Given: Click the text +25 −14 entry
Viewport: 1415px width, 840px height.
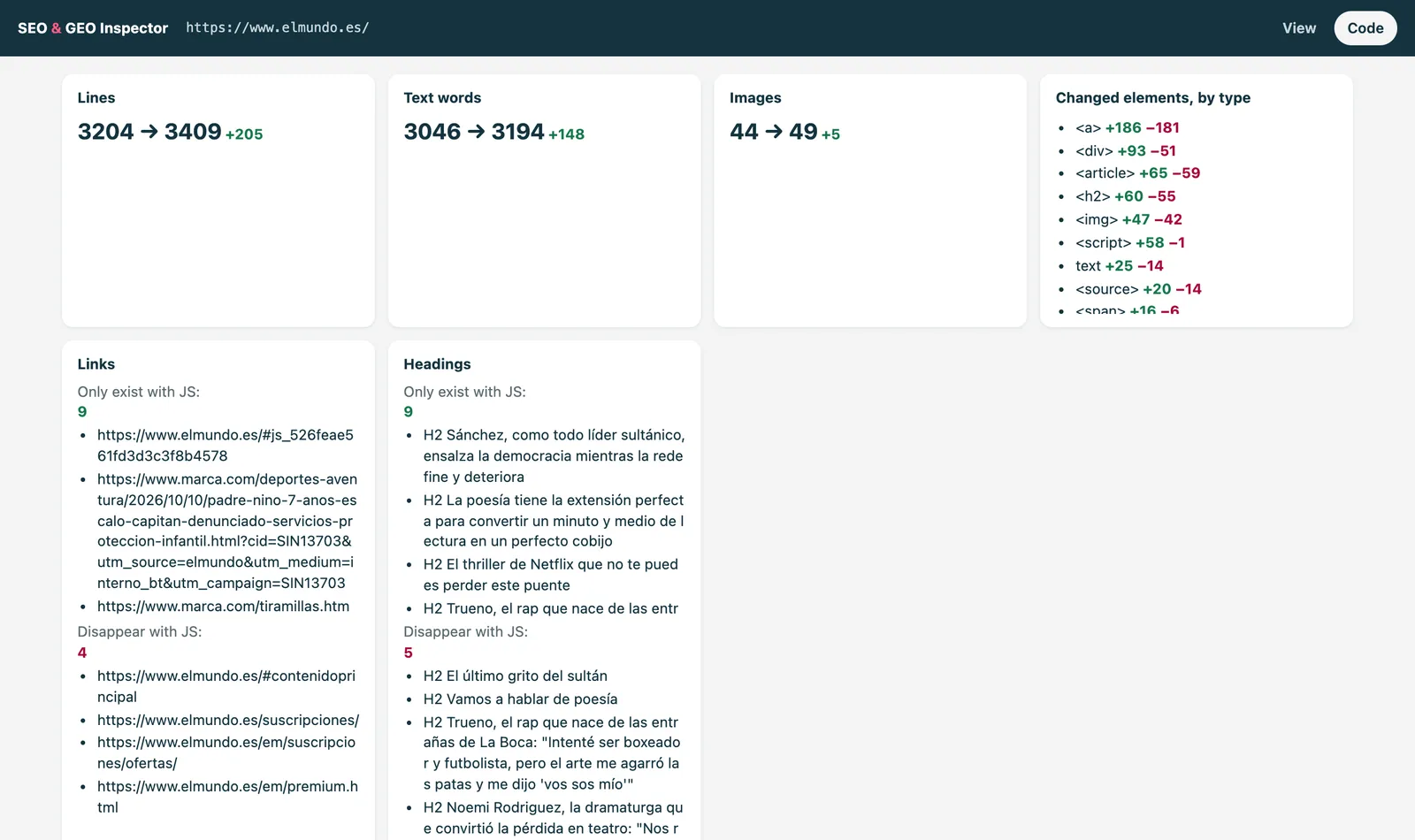Looking at the screenshot, I should 1120,265.
